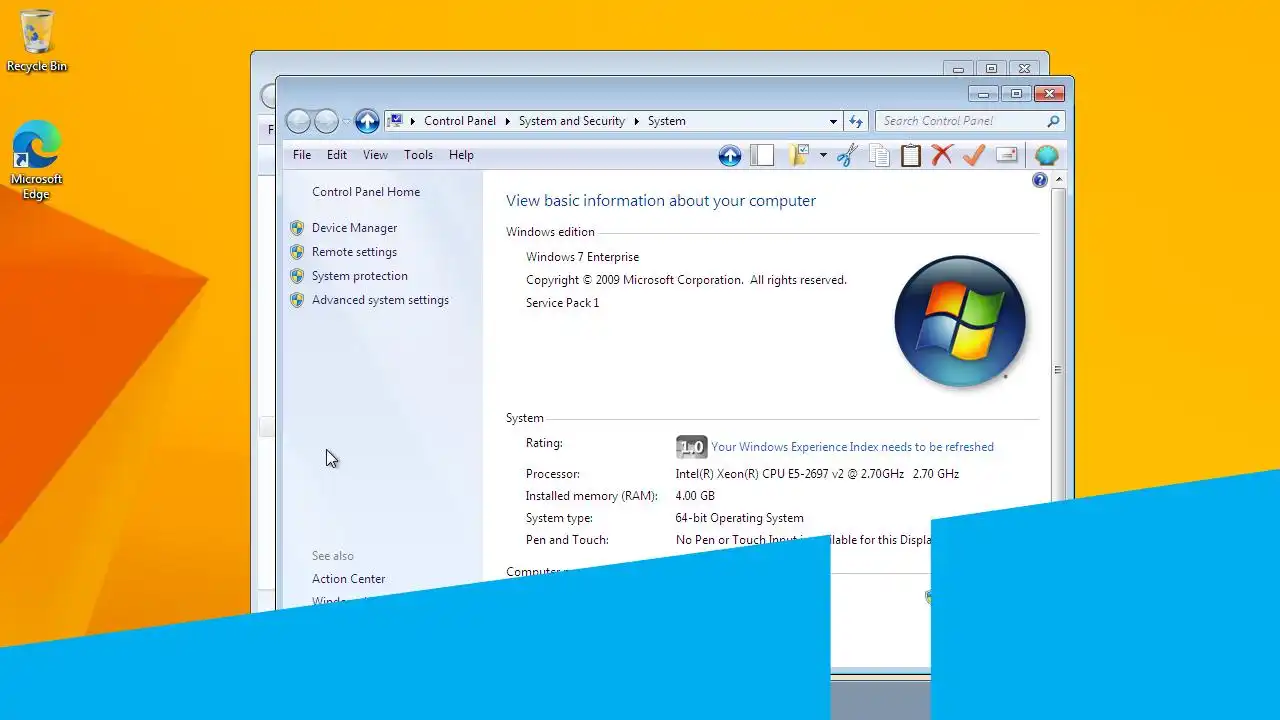The width and height of the screenshot is (1280, 720).
Task: Click the scrollbar up arrow
Action: click(1058, 180)
